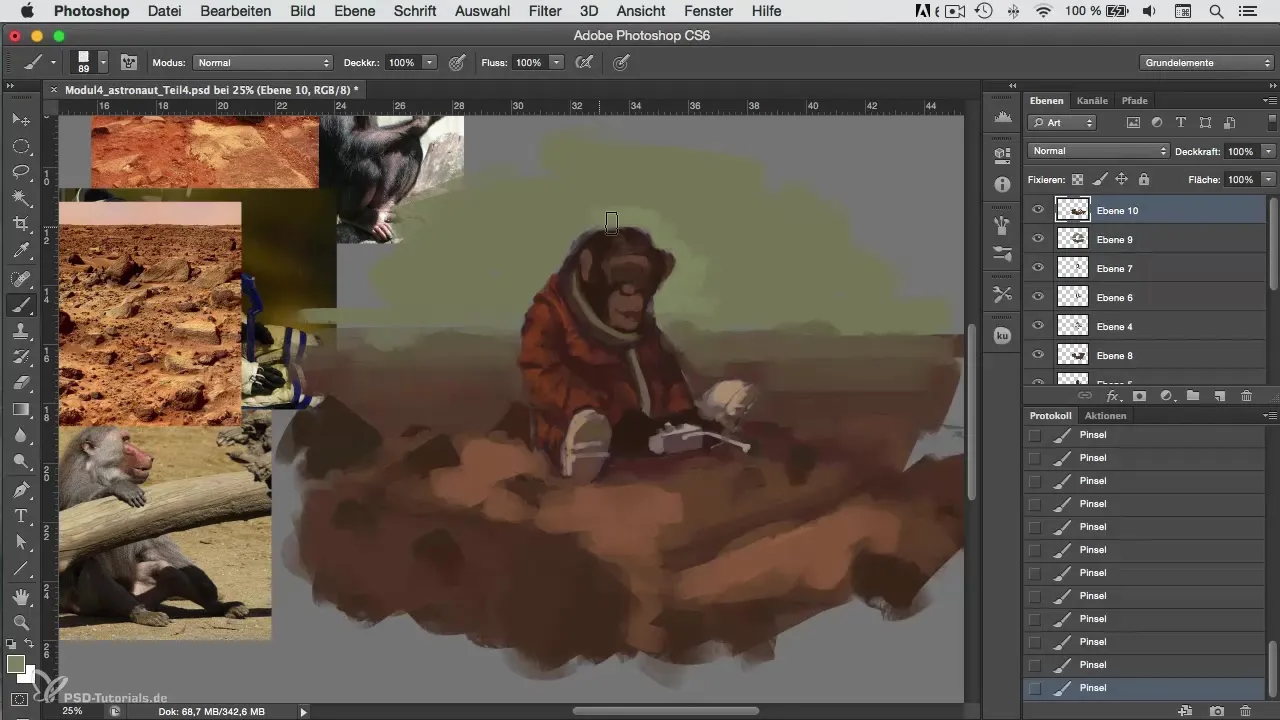
Task: Open the Deckkr. opacity slider arrow
Action: pos(430,62)
